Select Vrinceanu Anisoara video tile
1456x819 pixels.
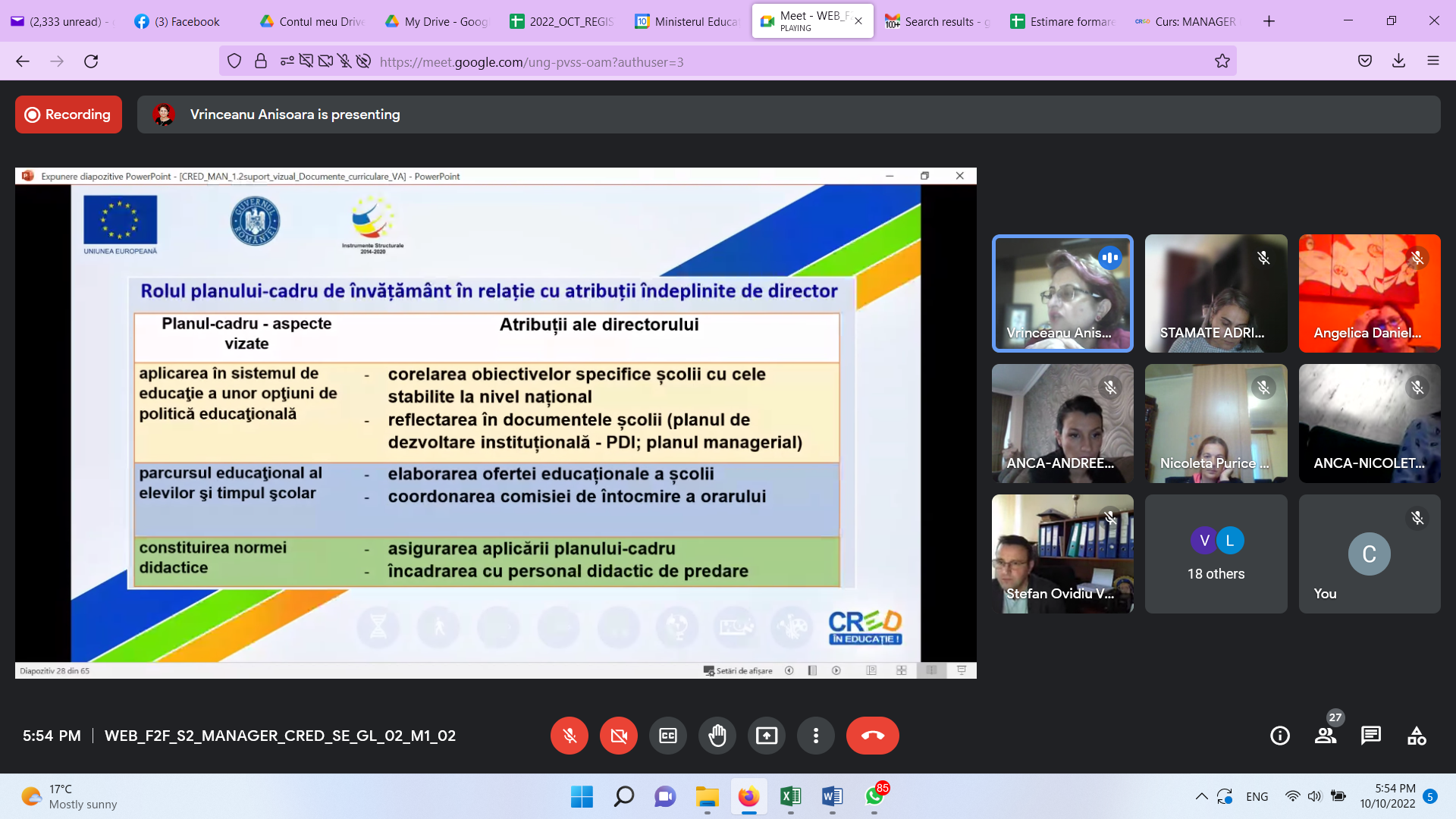[x=1062, y=293]
